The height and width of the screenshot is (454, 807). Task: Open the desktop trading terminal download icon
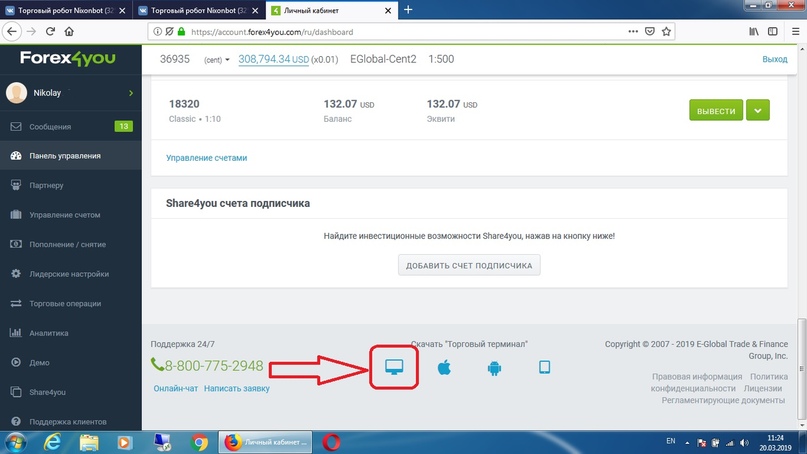394,367
